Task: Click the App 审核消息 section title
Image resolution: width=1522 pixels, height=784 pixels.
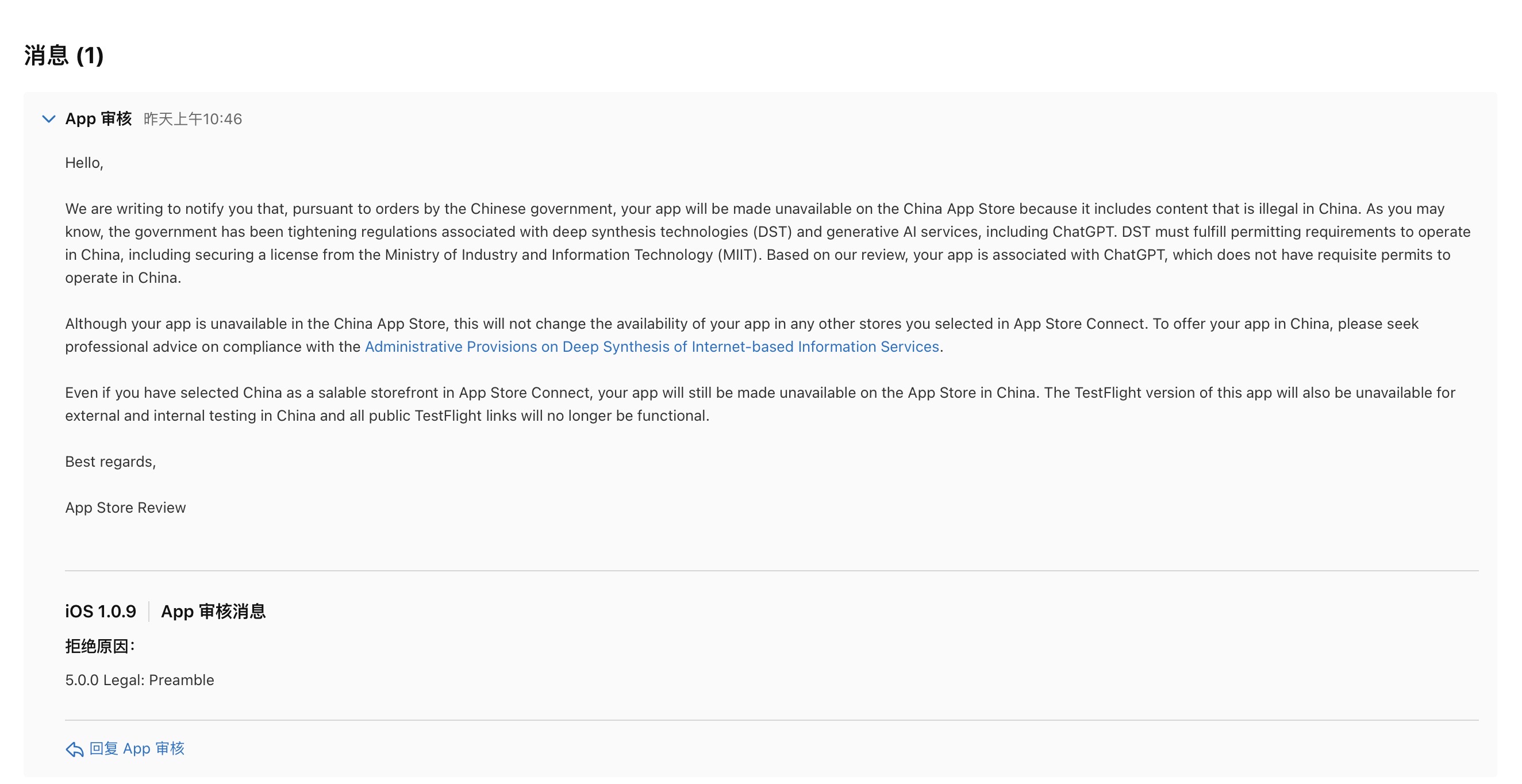Action: coord(213,611)
